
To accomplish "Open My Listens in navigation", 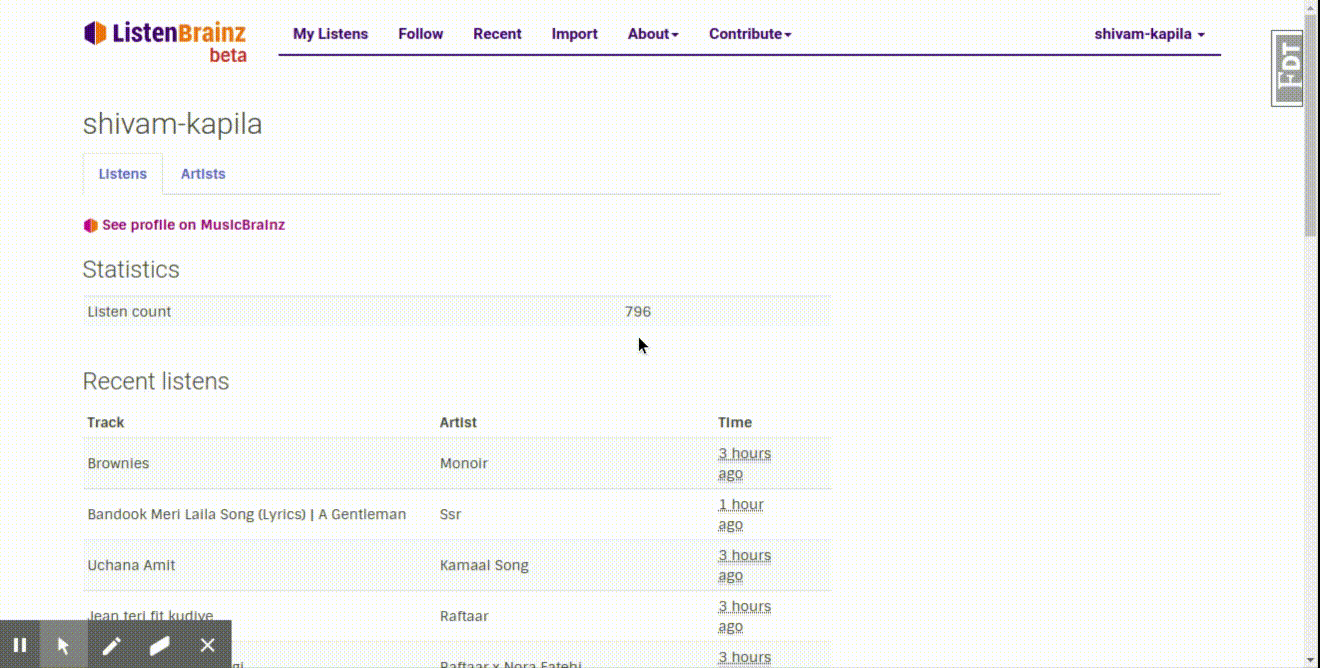I will (x=330, y=34).
